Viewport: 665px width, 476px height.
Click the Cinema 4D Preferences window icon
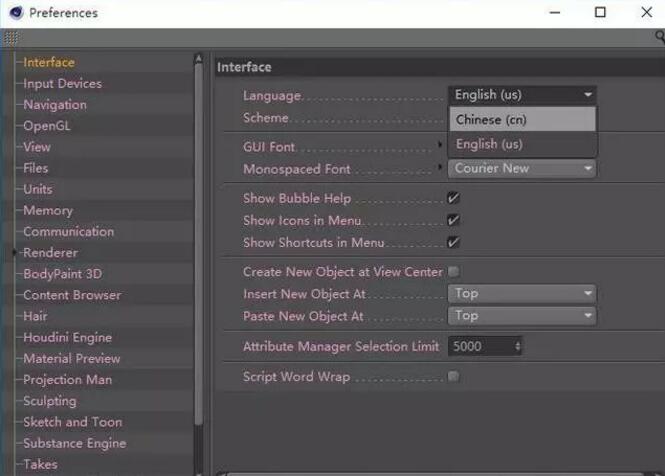[15, 13]
